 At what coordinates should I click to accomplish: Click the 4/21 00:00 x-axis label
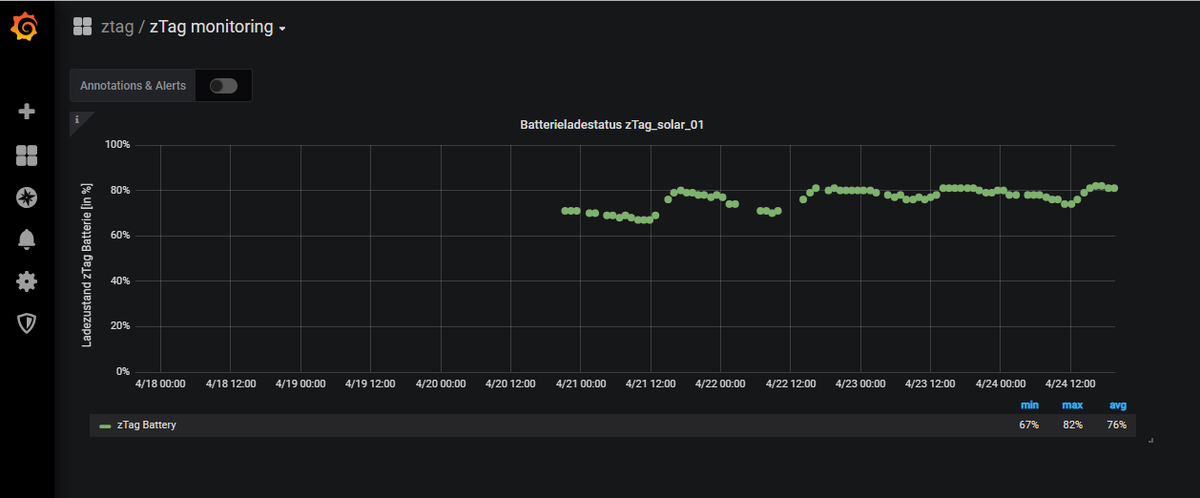580,383
